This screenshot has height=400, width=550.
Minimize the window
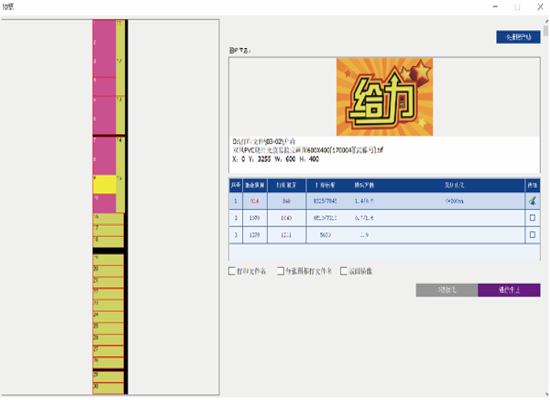(495, 7)
